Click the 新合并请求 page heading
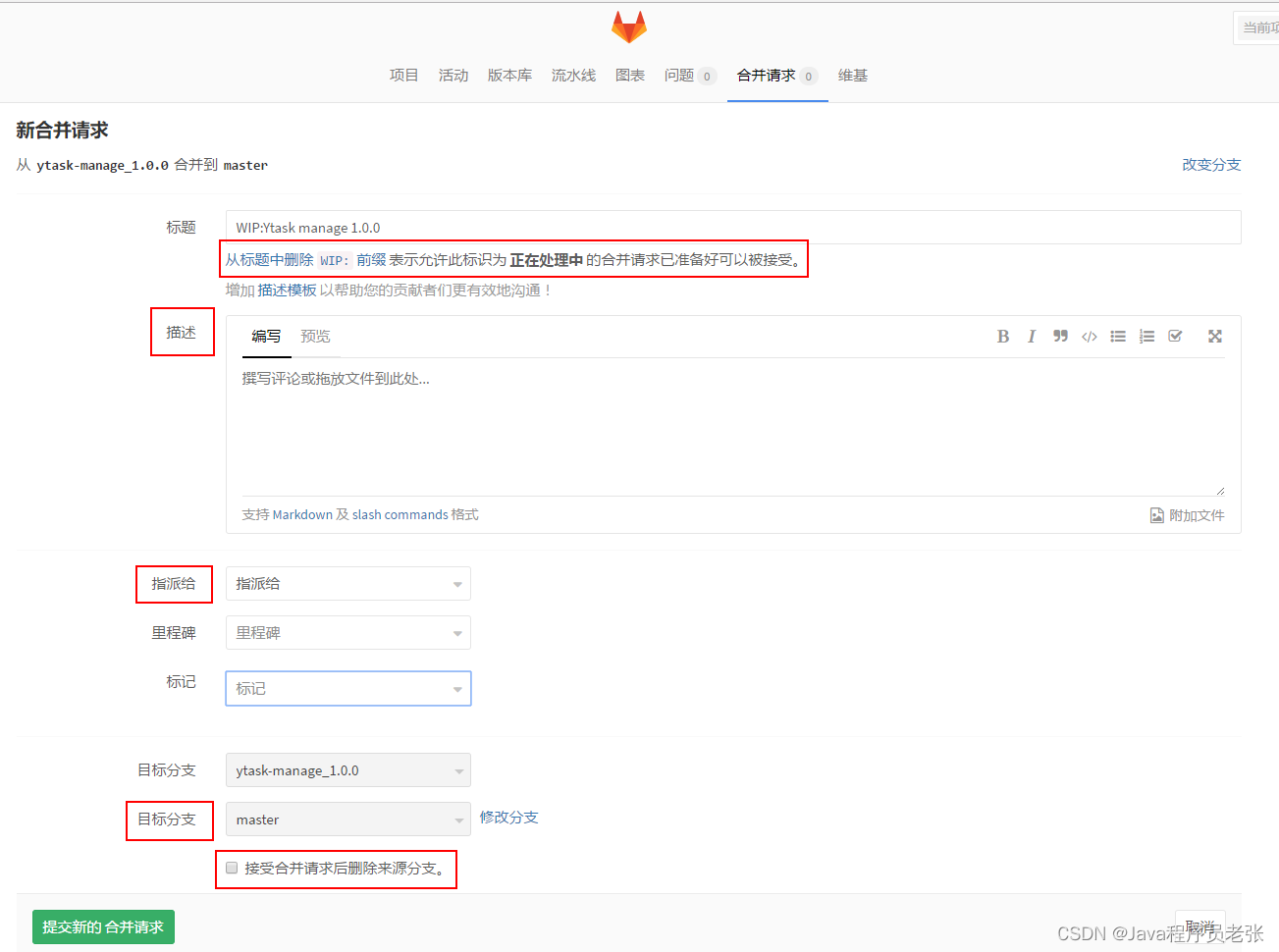 point(62,131)
